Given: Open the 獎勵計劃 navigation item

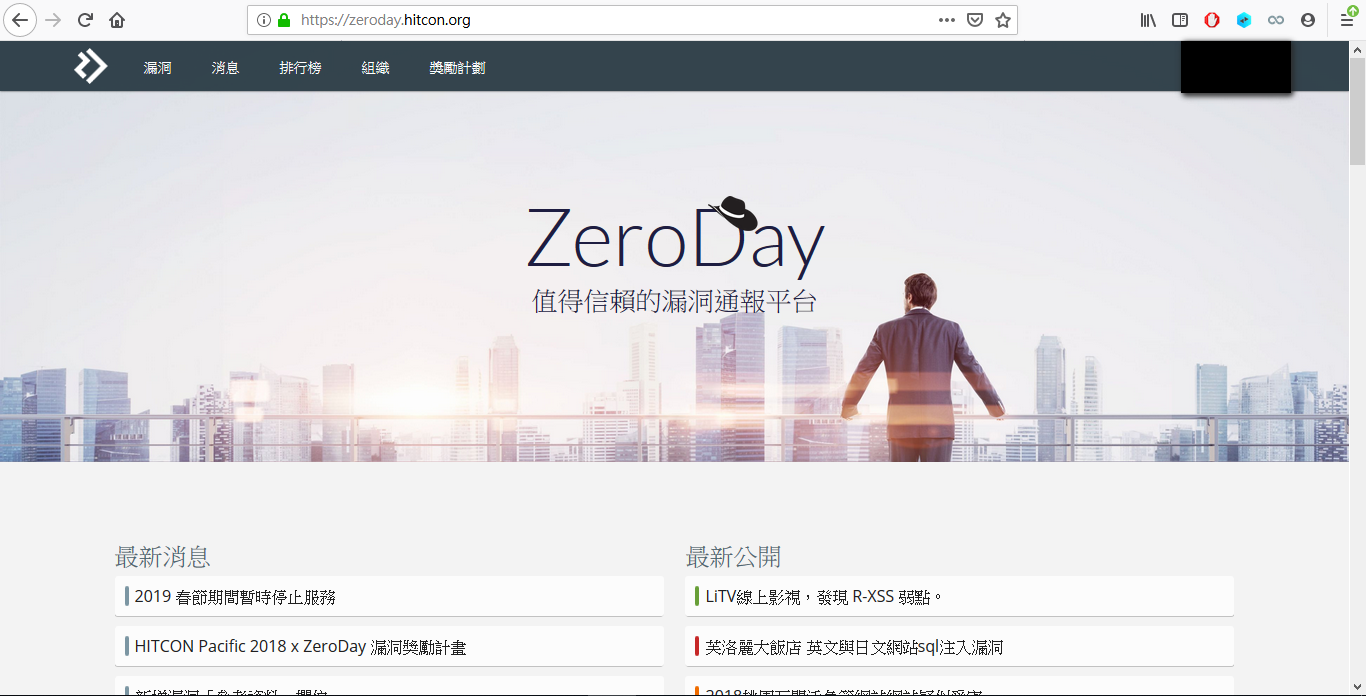Looking at the screenshot, I should point(458,68).
